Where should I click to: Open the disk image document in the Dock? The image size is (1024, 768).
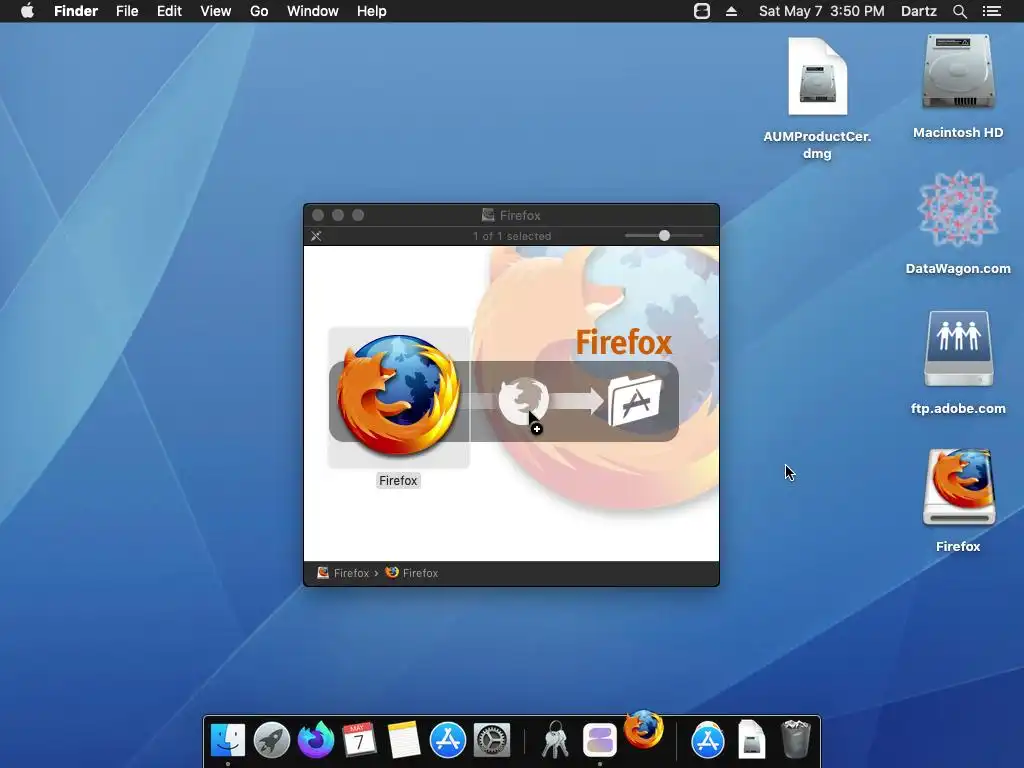pos(752,740)
